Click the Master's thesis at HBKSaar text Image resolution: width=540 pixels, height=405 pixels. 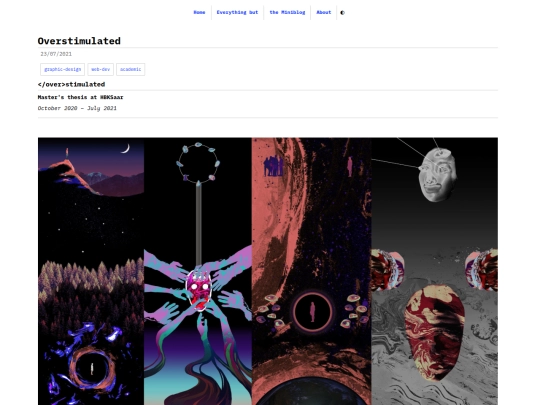click(80, 97)
